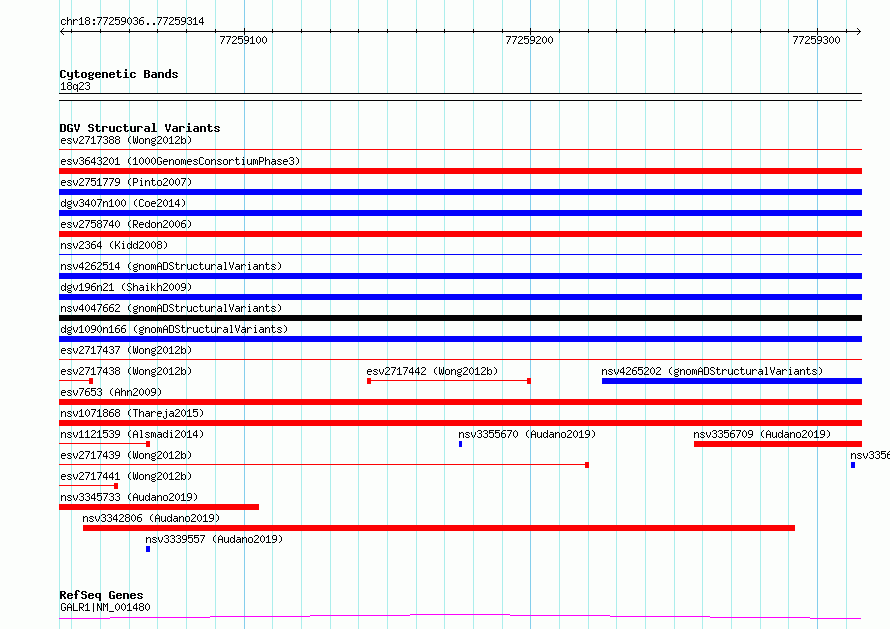Click the small blue nsv3339557 marker
Image resolution: width=890 pixels, height=629 pixels.
coord(148,549)
